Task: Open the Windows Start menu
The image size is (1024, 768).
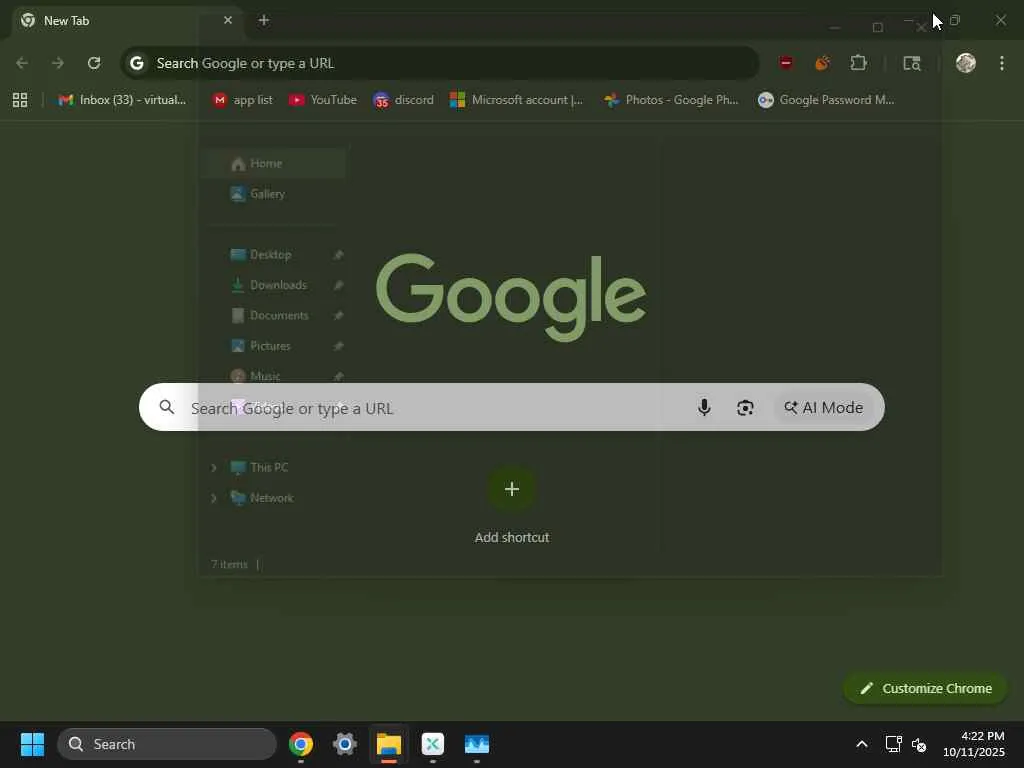Action: pos(32,744)
